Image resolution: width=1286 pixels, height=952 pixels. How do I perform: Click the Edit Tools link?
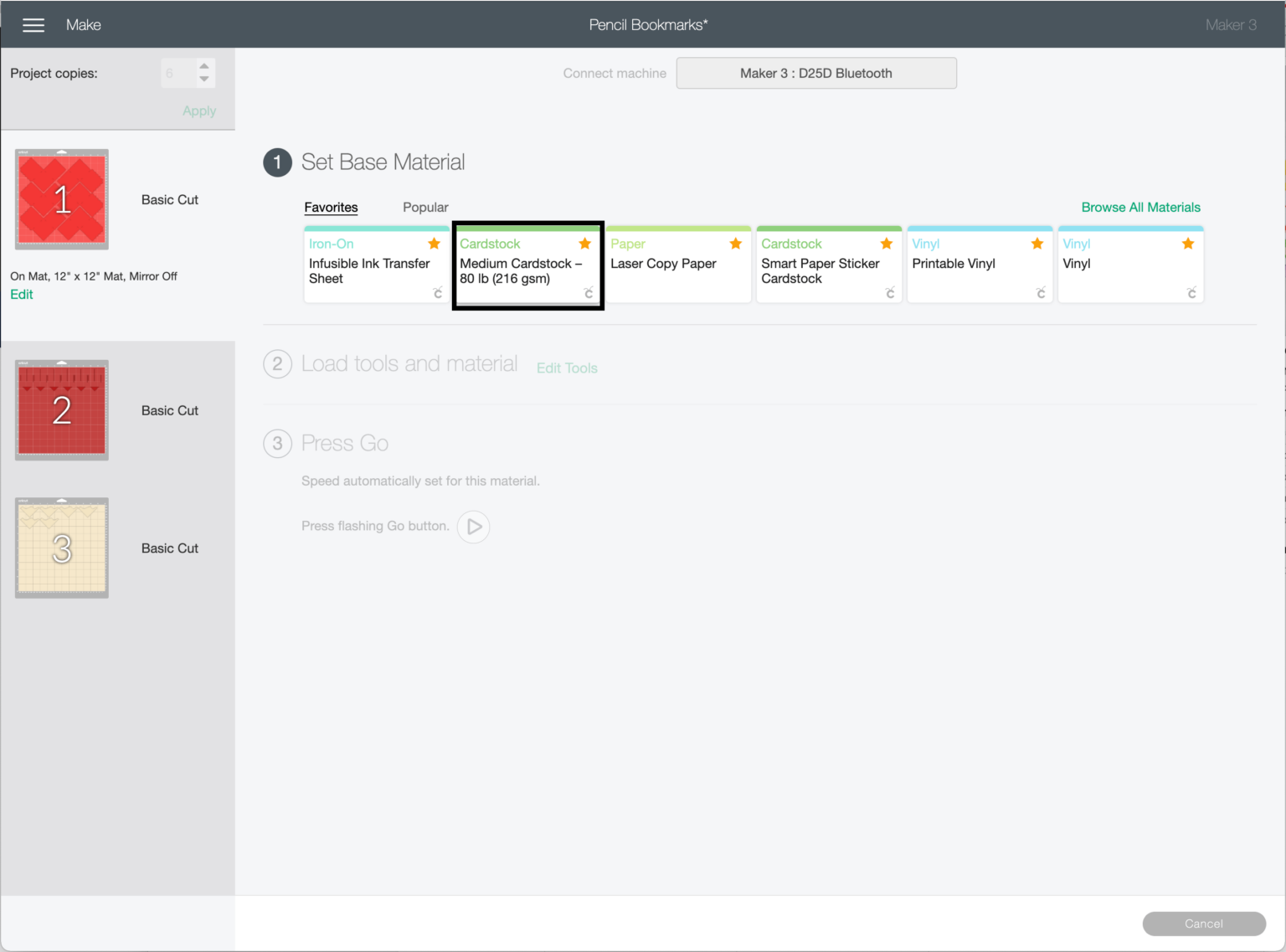click(x=567, y=368)
